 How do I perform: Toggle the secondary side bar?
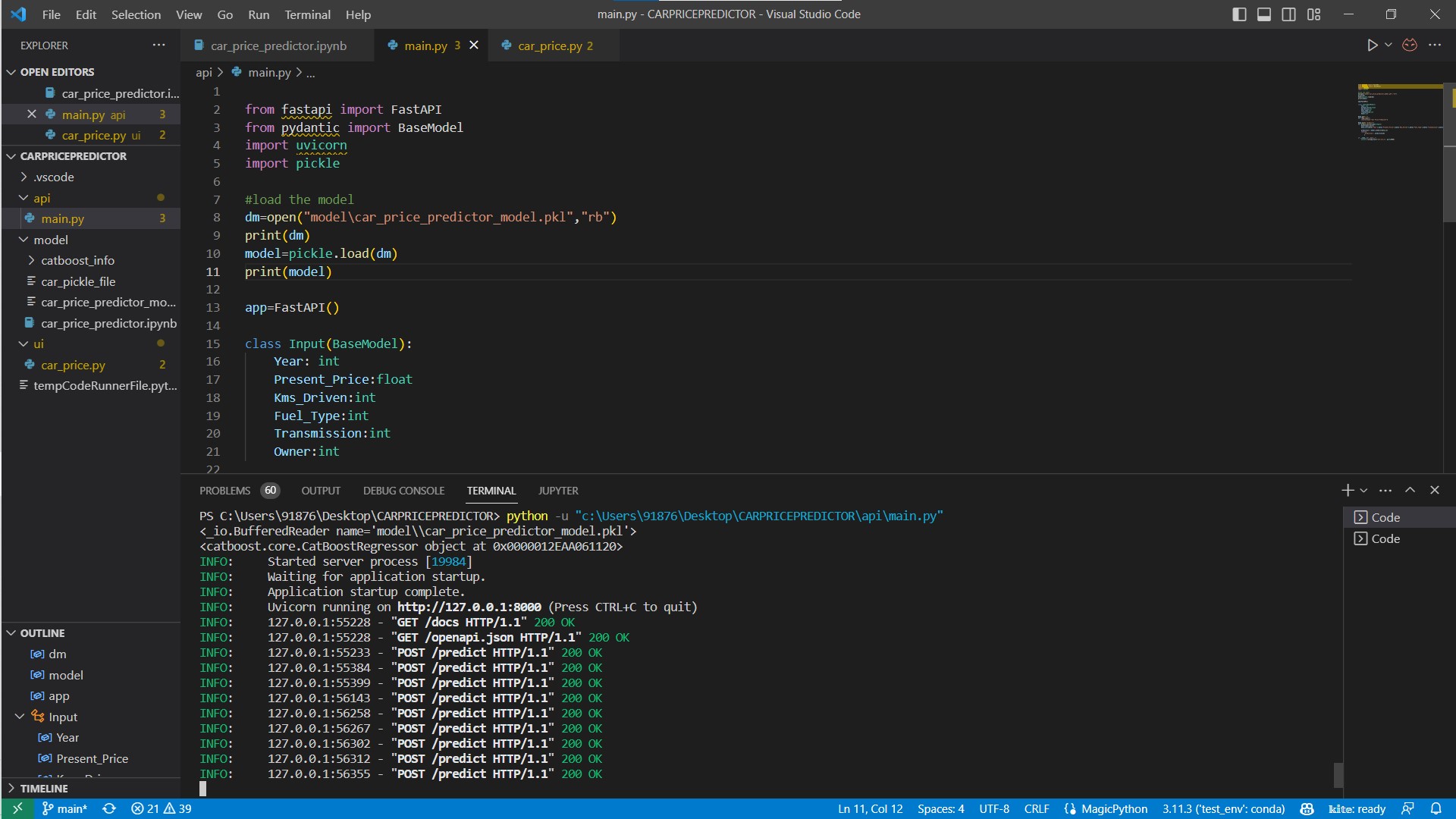coord(1288,14)
